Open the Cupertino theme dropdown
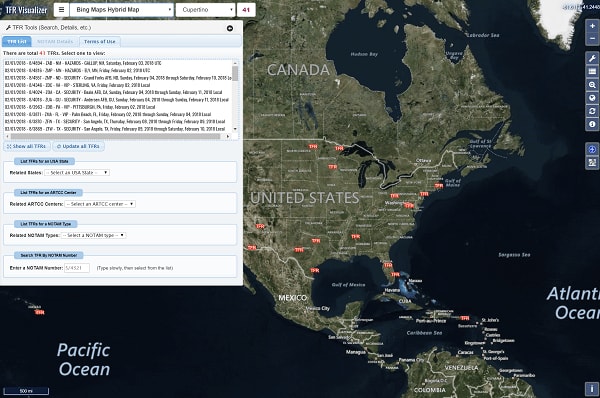The image size is (600, 398). coord(205,10)
